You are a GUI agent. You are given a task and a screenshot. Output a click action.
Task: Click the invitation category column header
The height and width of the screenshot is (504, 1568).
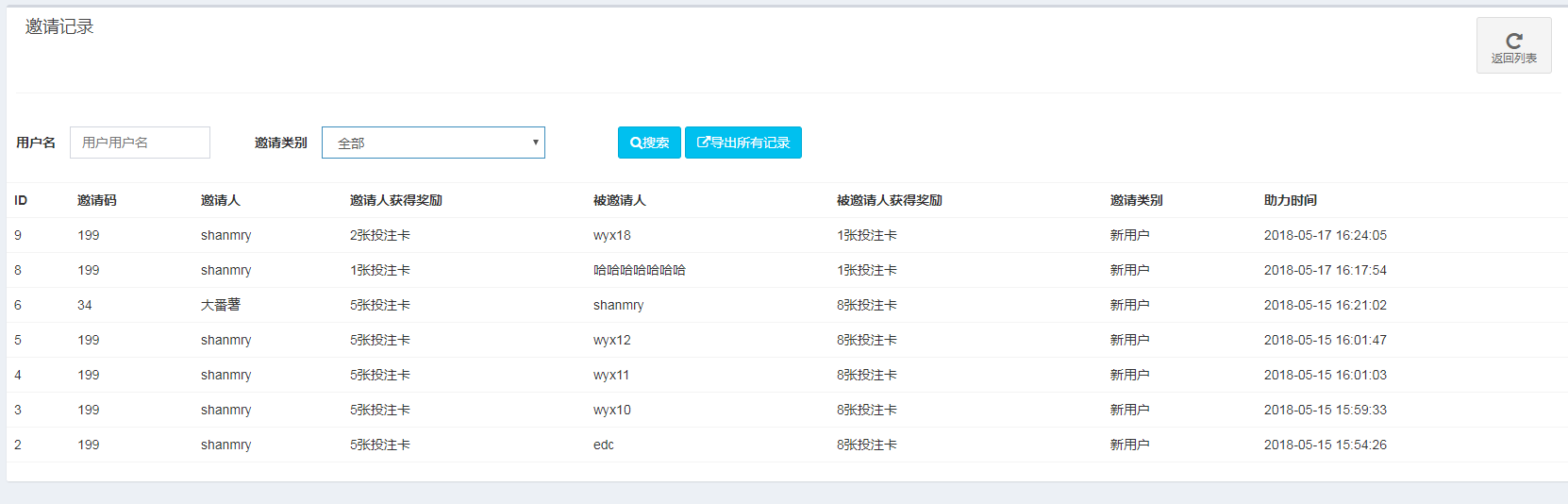tap(1137, 200)
